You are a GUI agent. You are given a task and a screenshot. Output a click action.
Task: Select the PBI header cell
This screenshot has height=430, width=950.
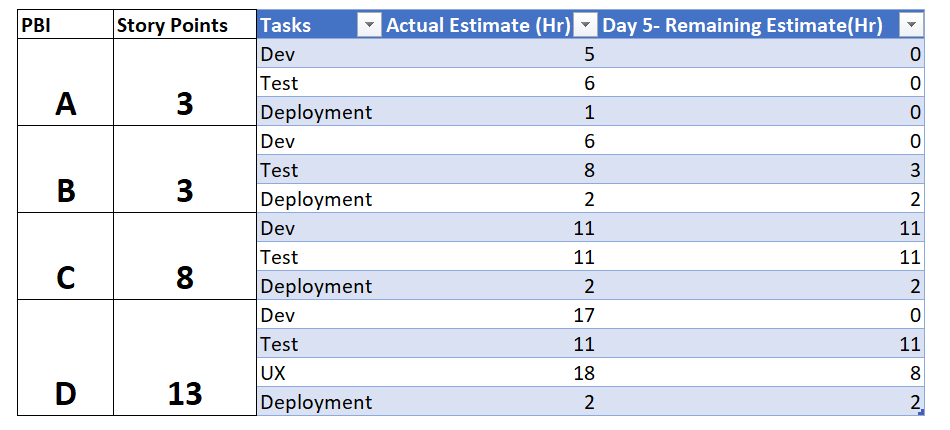click(x=65, y=25)
